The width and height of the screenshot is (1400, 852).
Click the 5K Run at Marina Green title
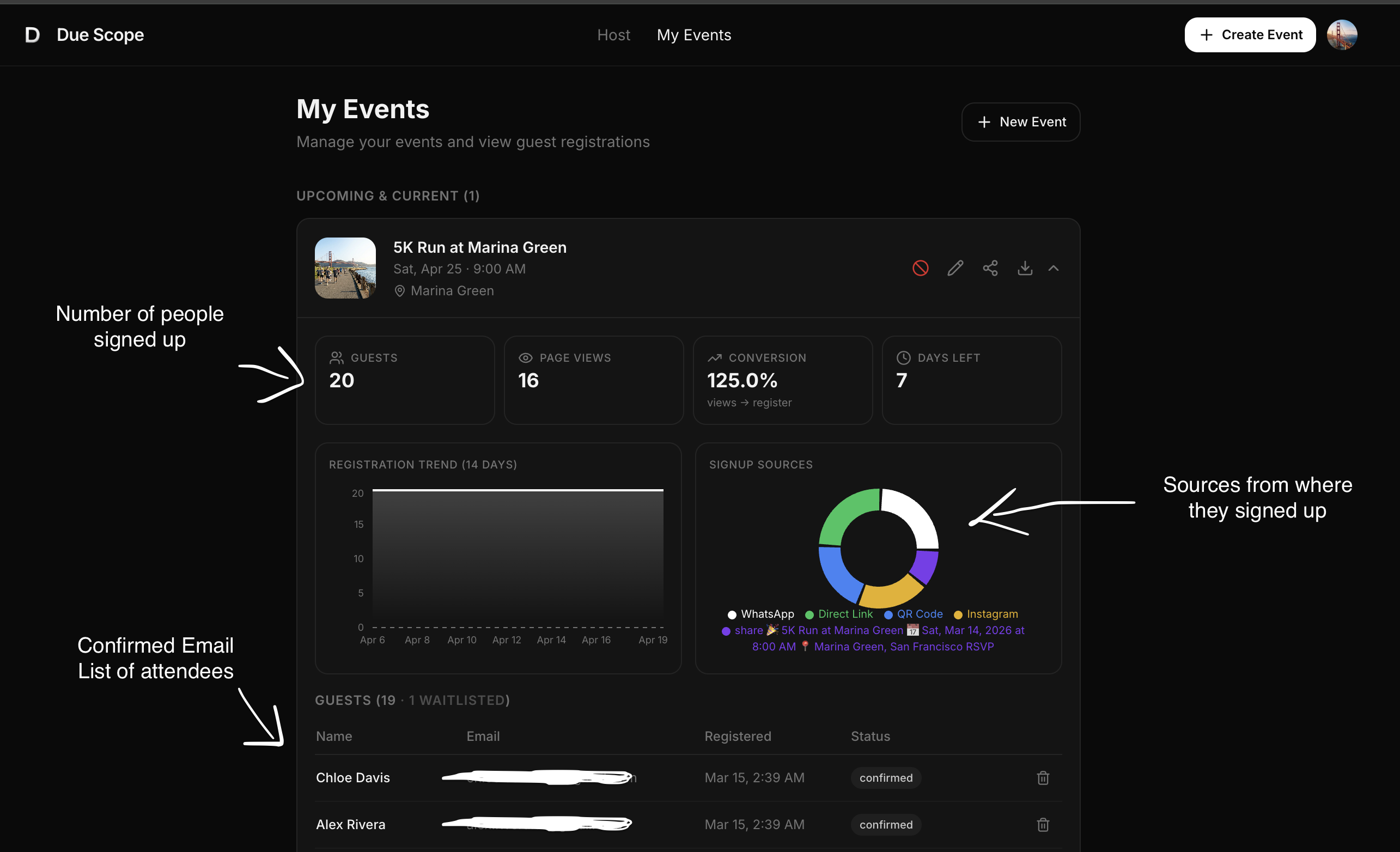pos(479,247)
